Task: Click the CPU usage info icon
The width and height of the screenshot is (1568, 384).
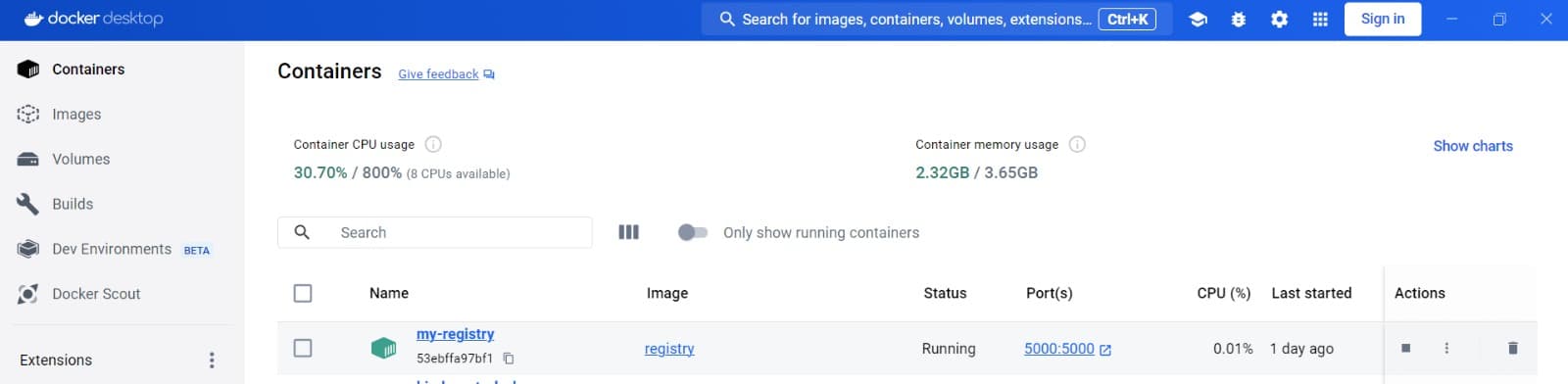Action: (433, 144)
